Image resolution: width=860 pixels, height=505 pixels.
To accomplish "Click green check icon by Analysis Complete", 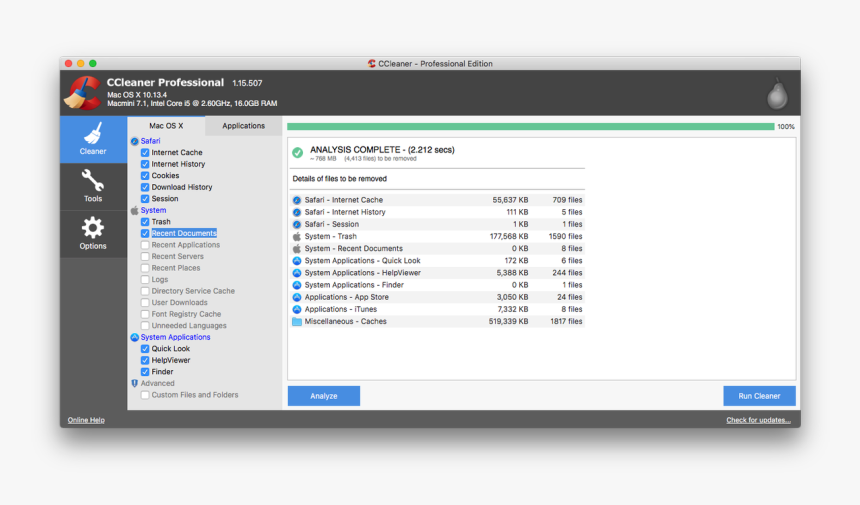I will (x=297, y=152).
